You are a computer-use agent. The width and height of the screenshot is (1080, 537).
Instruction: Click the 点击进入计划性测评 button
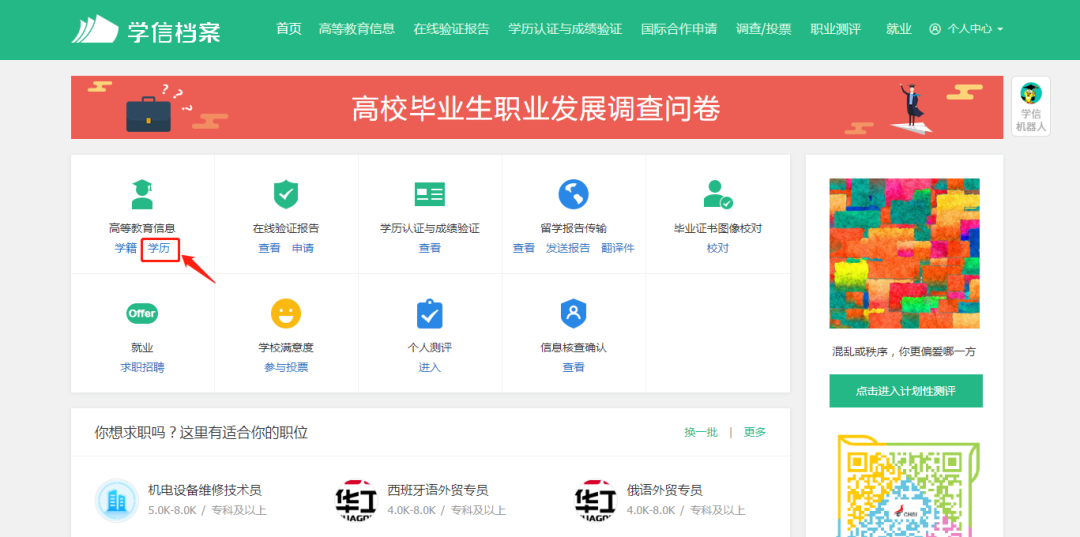906,390
